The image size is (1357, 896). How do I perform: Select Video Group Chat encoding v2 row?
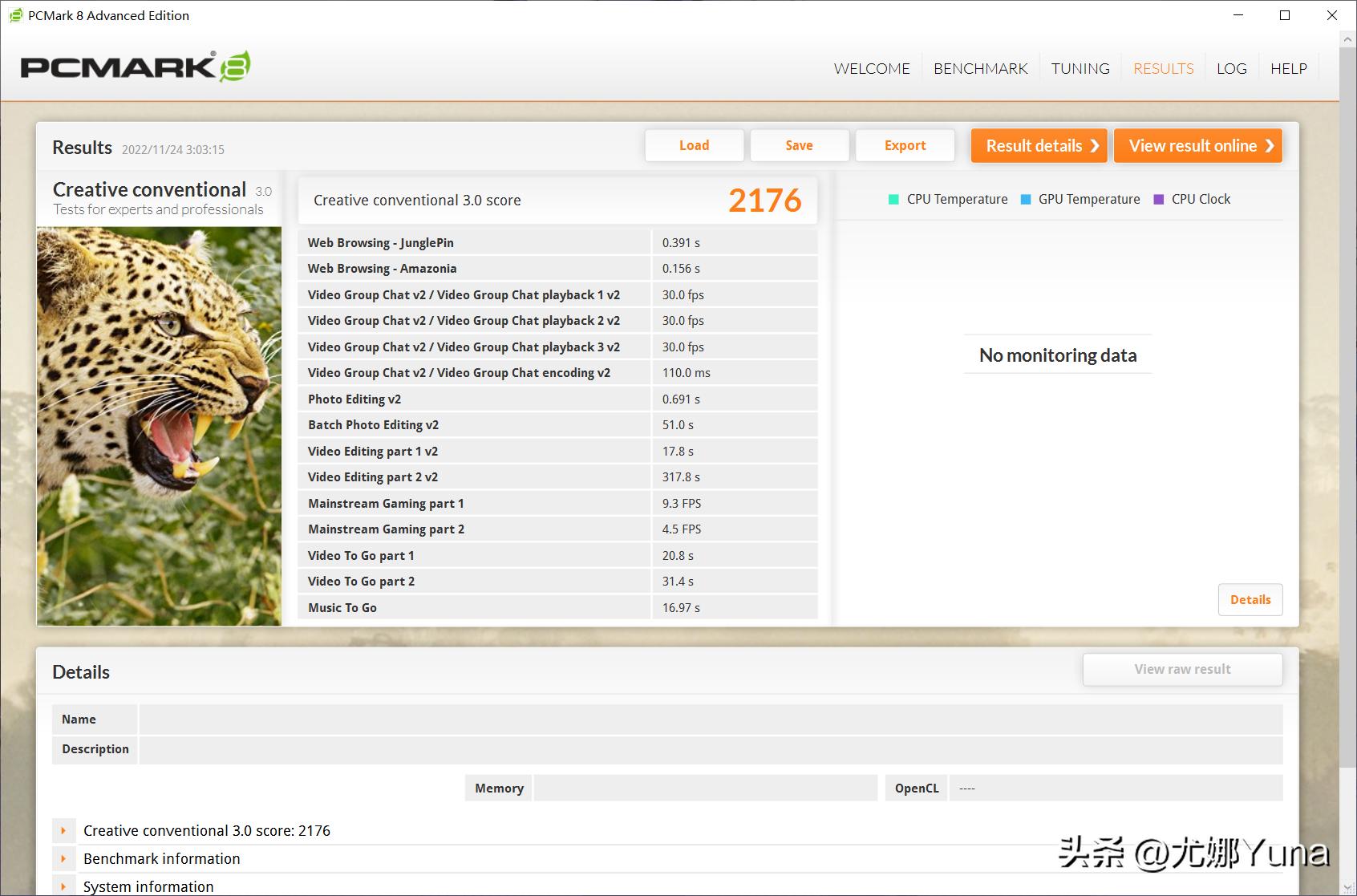558,373
